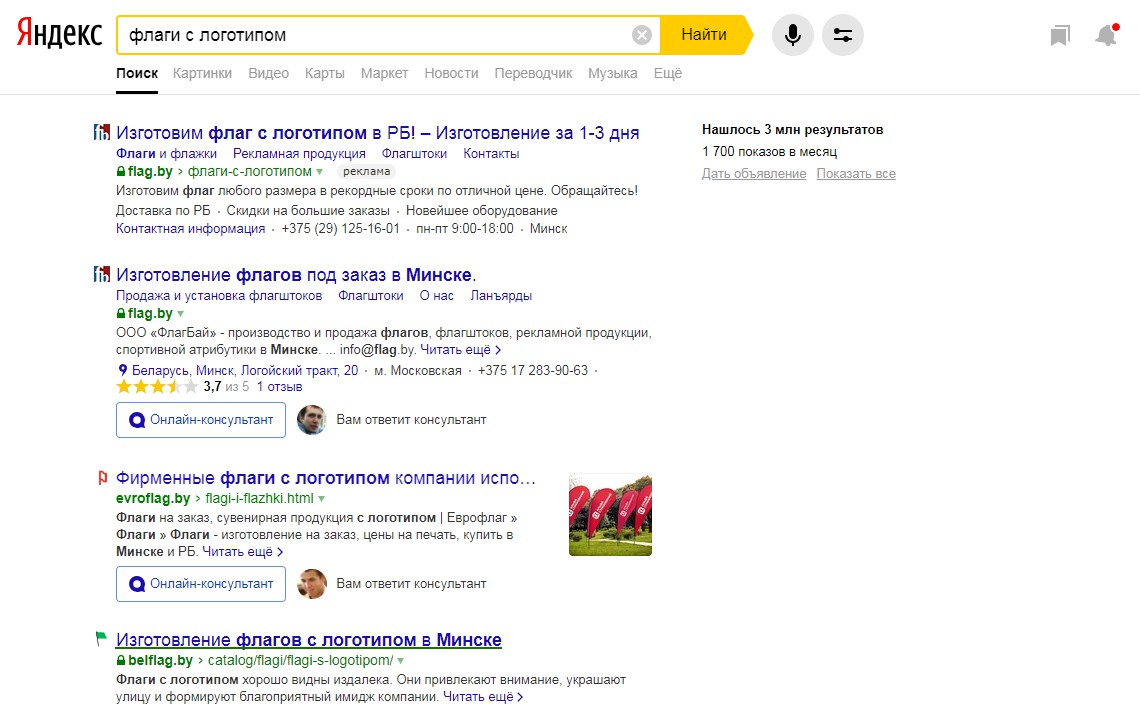Expand the Ещё menu

(667, 73)
